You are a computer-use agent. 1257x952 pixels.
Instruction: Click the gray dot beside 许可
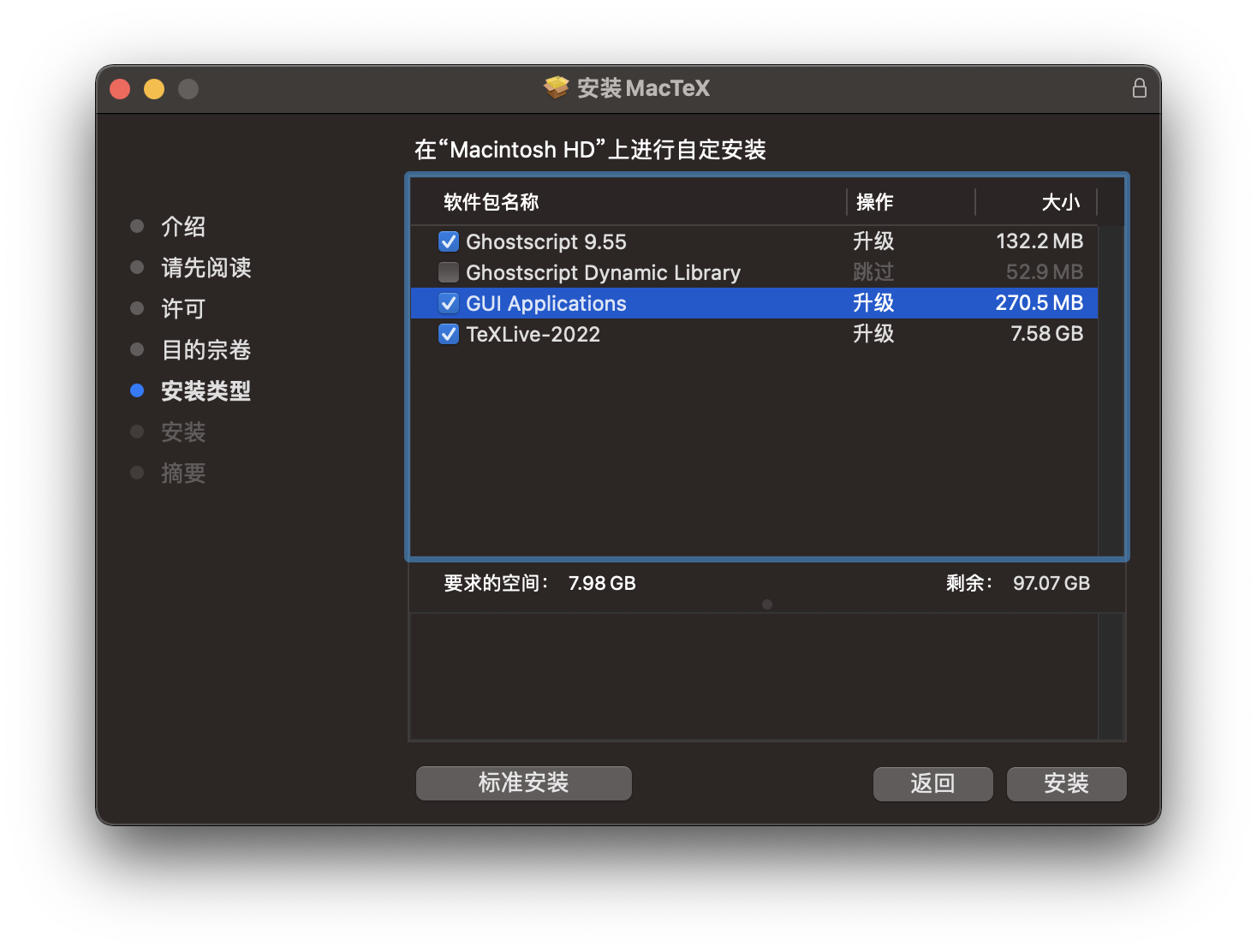pos(137,307)
